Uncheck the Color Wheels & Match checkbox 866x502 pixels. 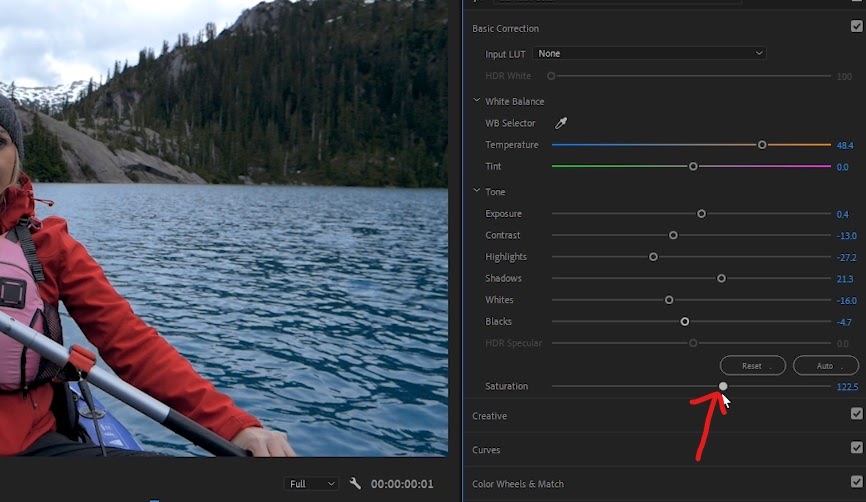tap(857, 482)
